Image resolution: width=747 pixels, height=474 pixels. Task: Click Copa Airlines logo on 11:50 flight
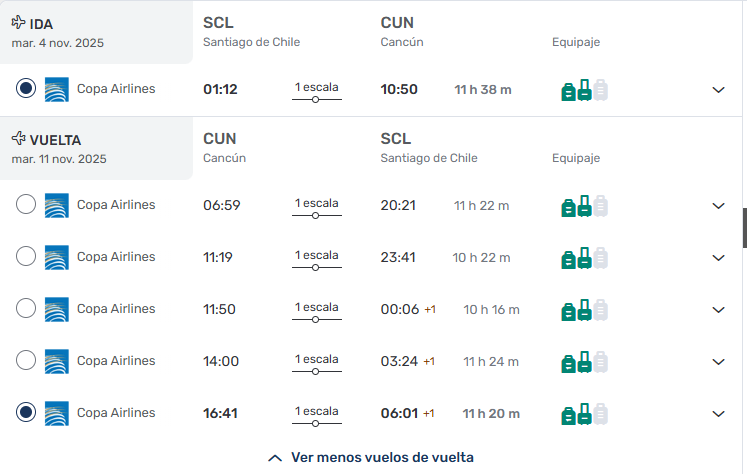click(57, 309)
